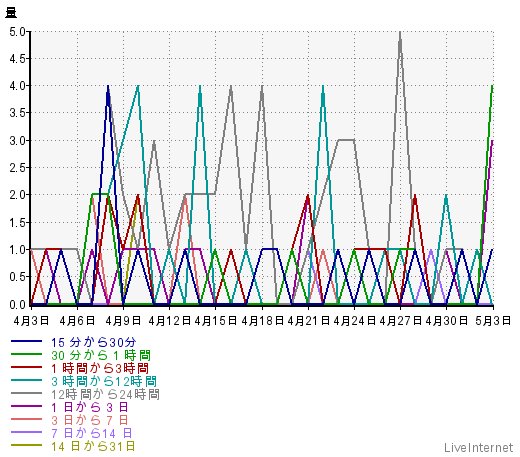
Task: Click the teal 3時間から12時間 legend line
Action: tap(26, 380)
